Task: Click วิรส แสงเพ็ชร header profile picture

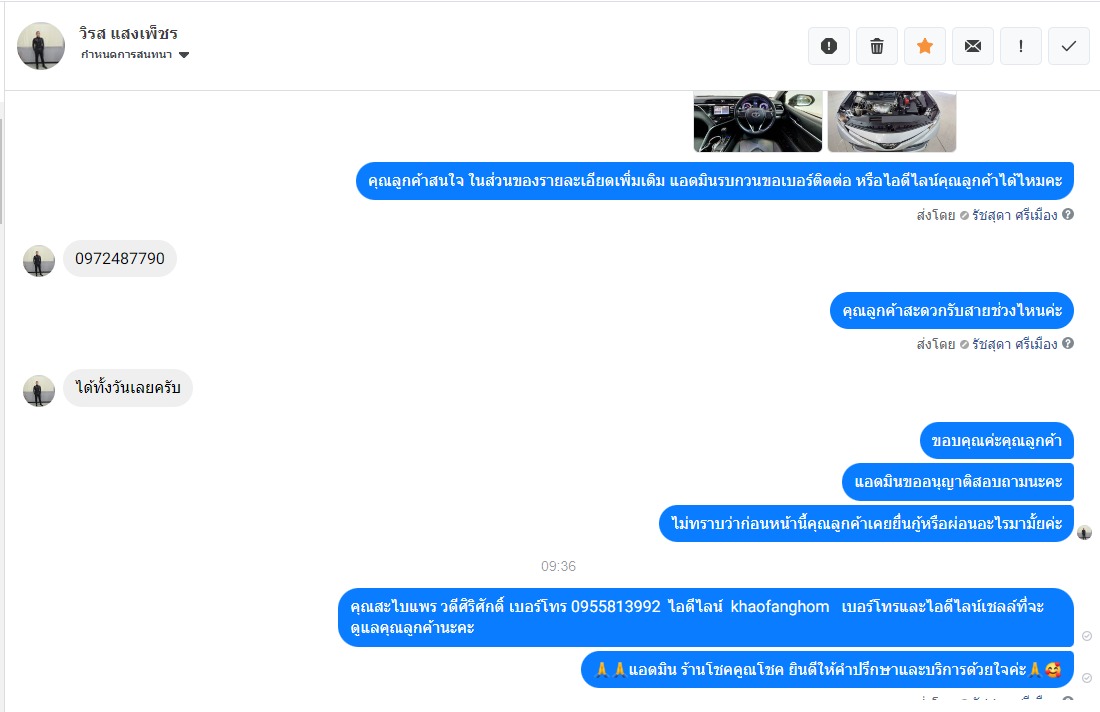Action: click(41, 46)
